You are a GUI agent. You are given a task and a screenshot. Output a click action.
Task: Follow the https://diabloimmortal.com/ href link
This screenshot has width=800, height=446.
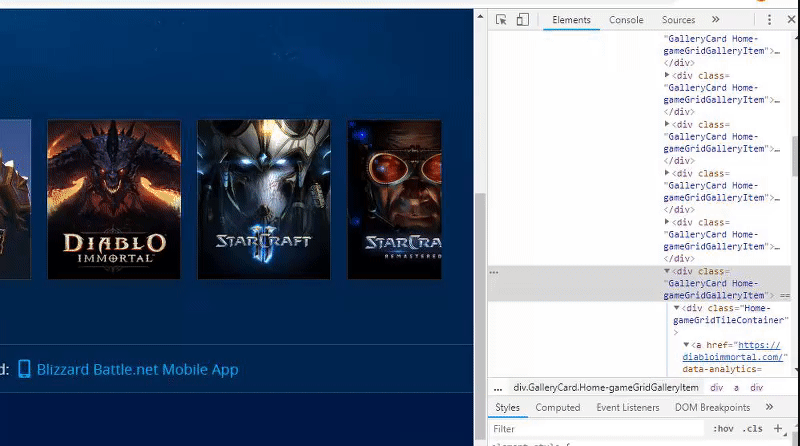tap(733, 351)
